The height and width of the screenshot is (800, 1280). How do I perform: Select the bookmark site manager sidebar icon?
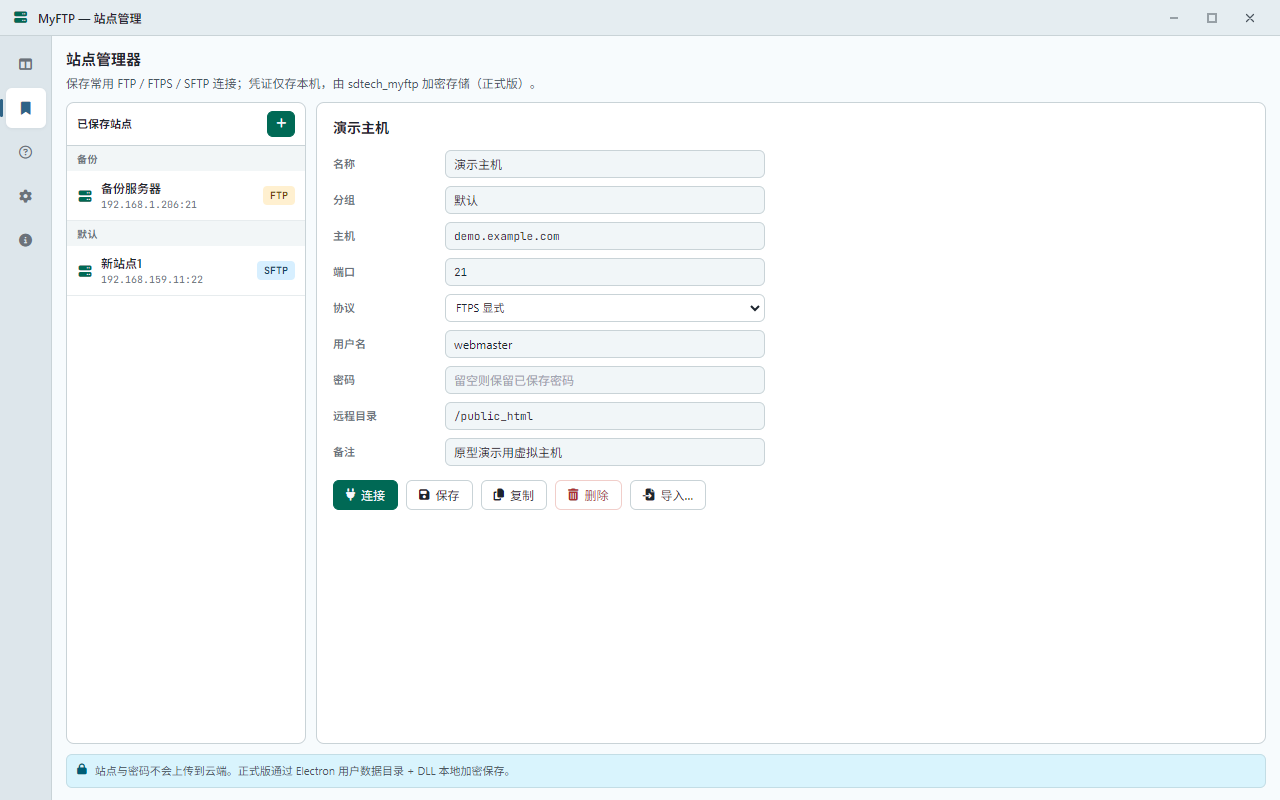click(x=26, y=108)
